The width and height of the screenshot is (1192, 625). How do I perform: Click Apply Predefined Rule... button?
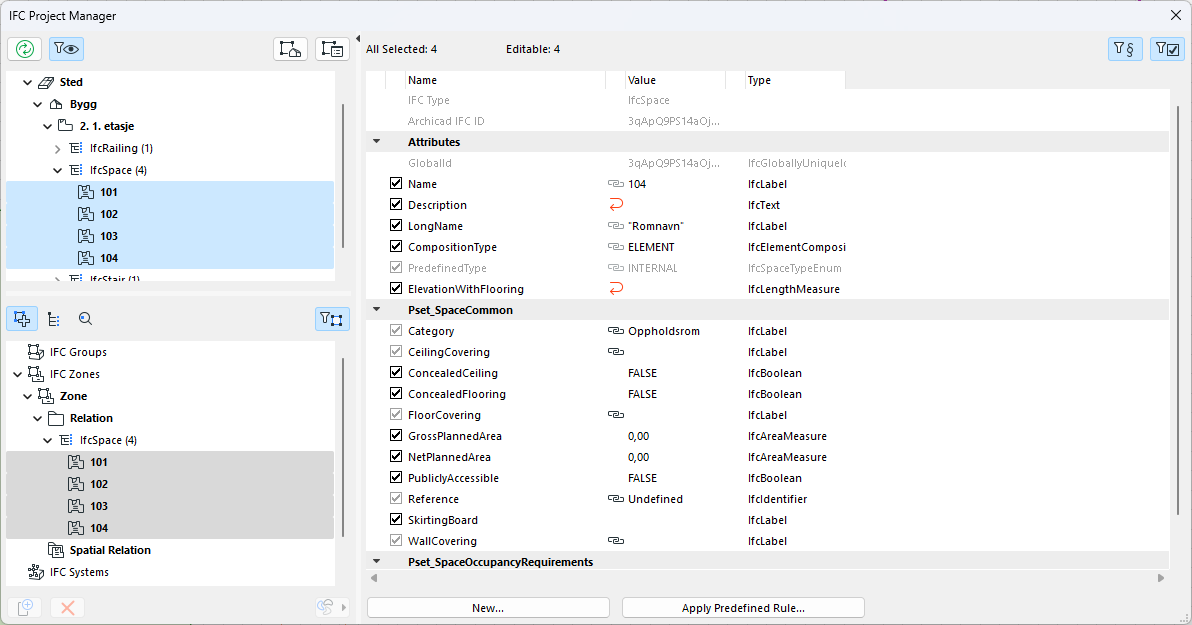coord(742,608)
